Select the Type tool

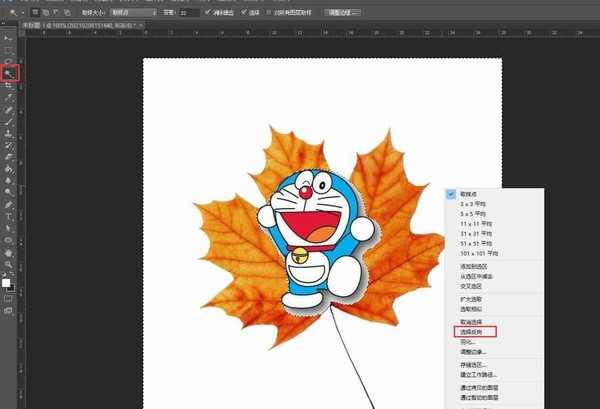[9, 216]
